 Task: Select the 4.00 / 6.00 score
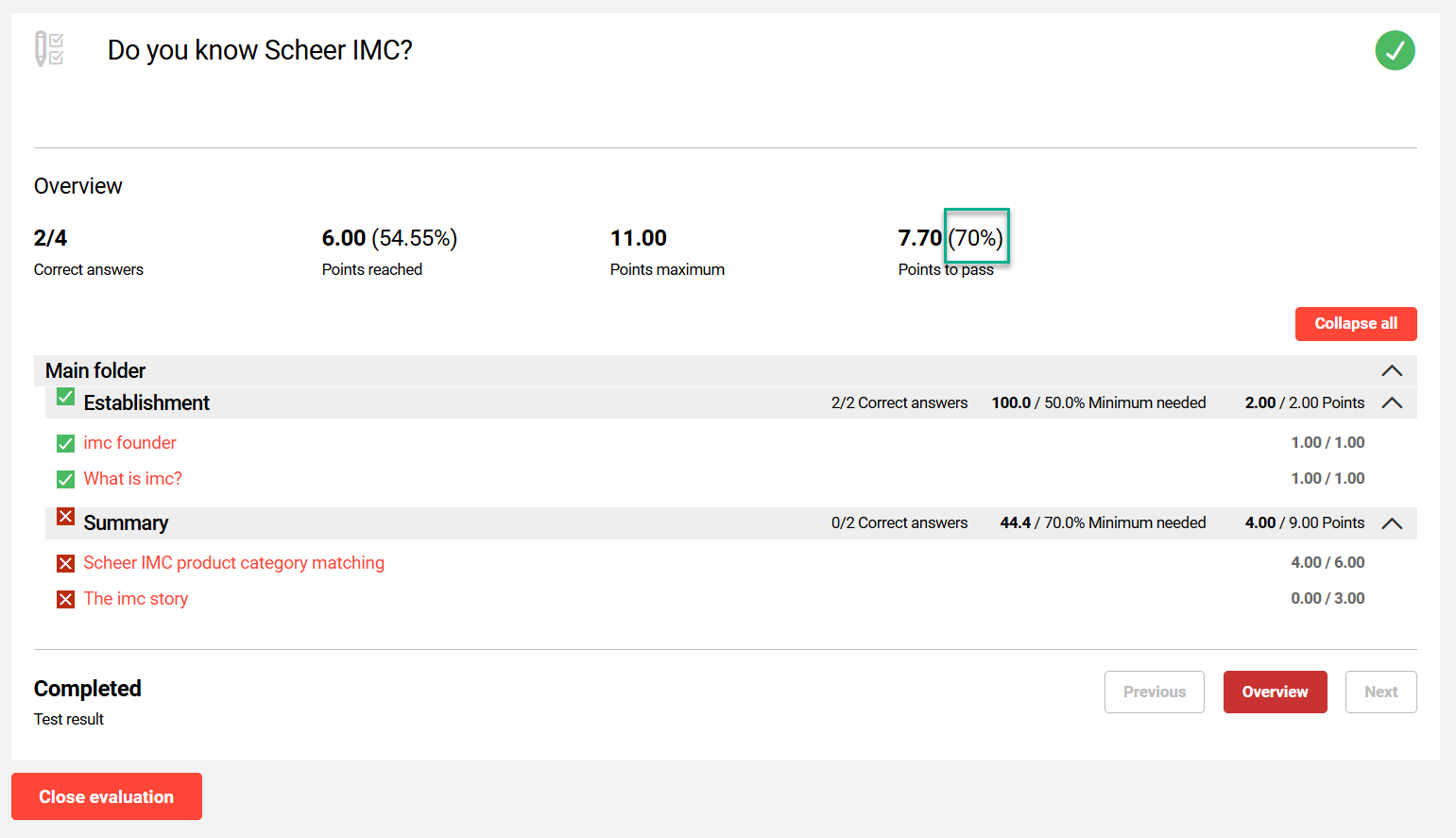pos(1328,562)
